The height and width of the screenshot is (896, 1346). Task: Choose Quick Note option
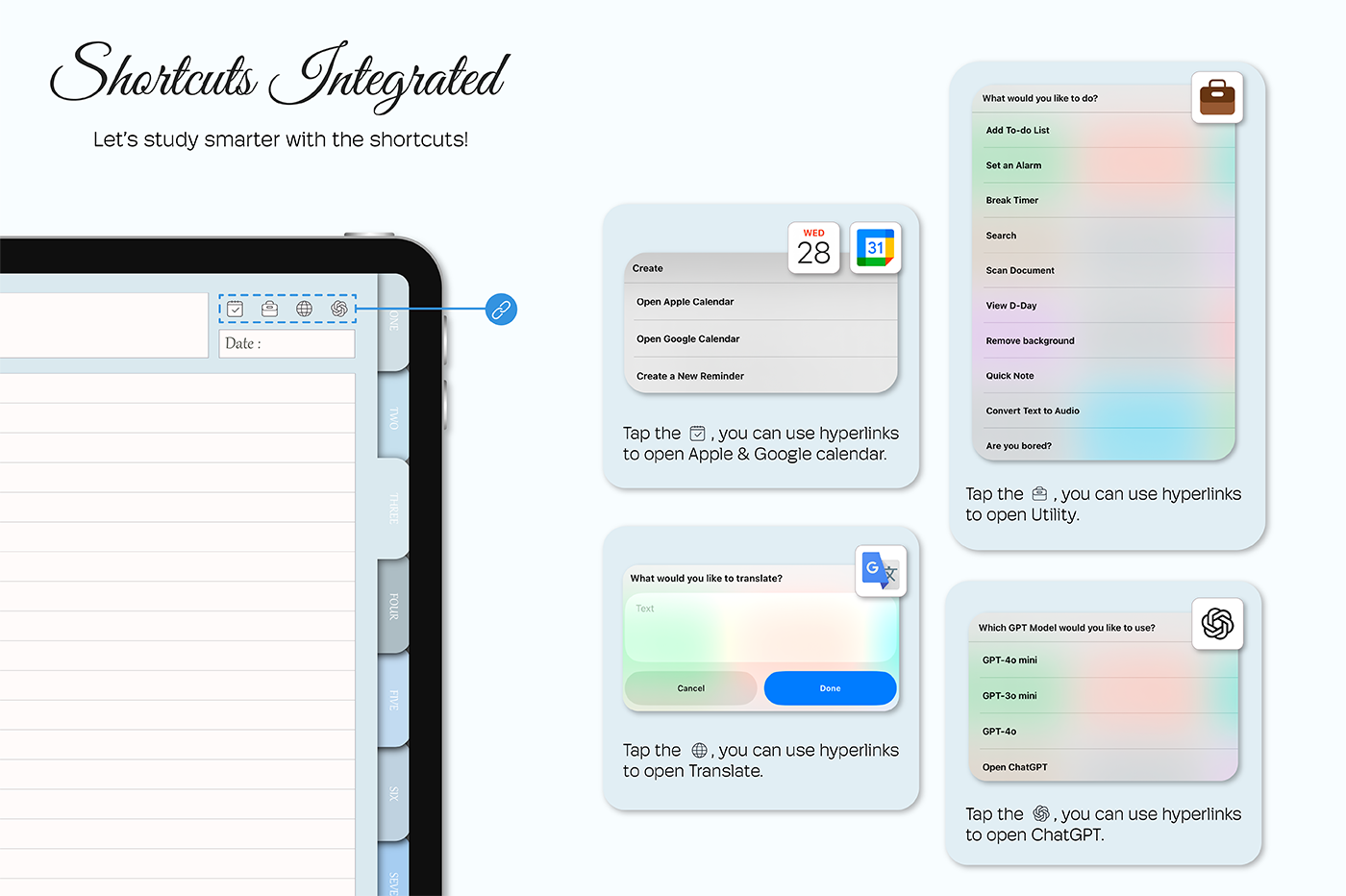[1104, 376]
